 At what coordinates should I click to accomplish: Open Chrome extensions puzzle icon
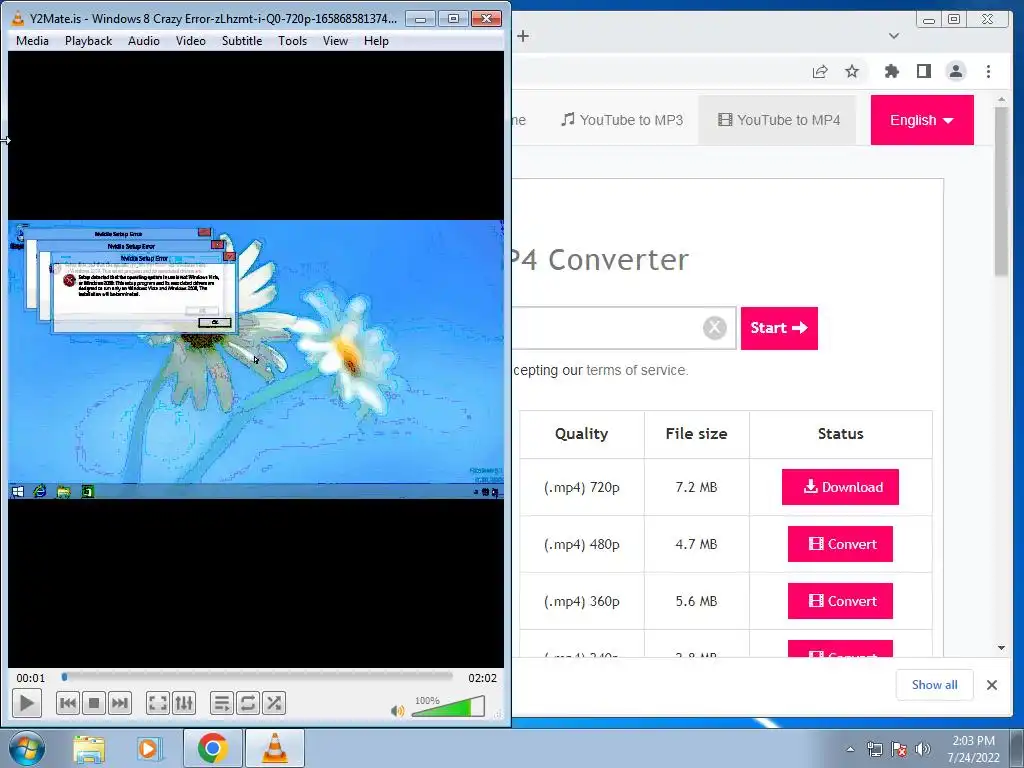click(891, 71)
